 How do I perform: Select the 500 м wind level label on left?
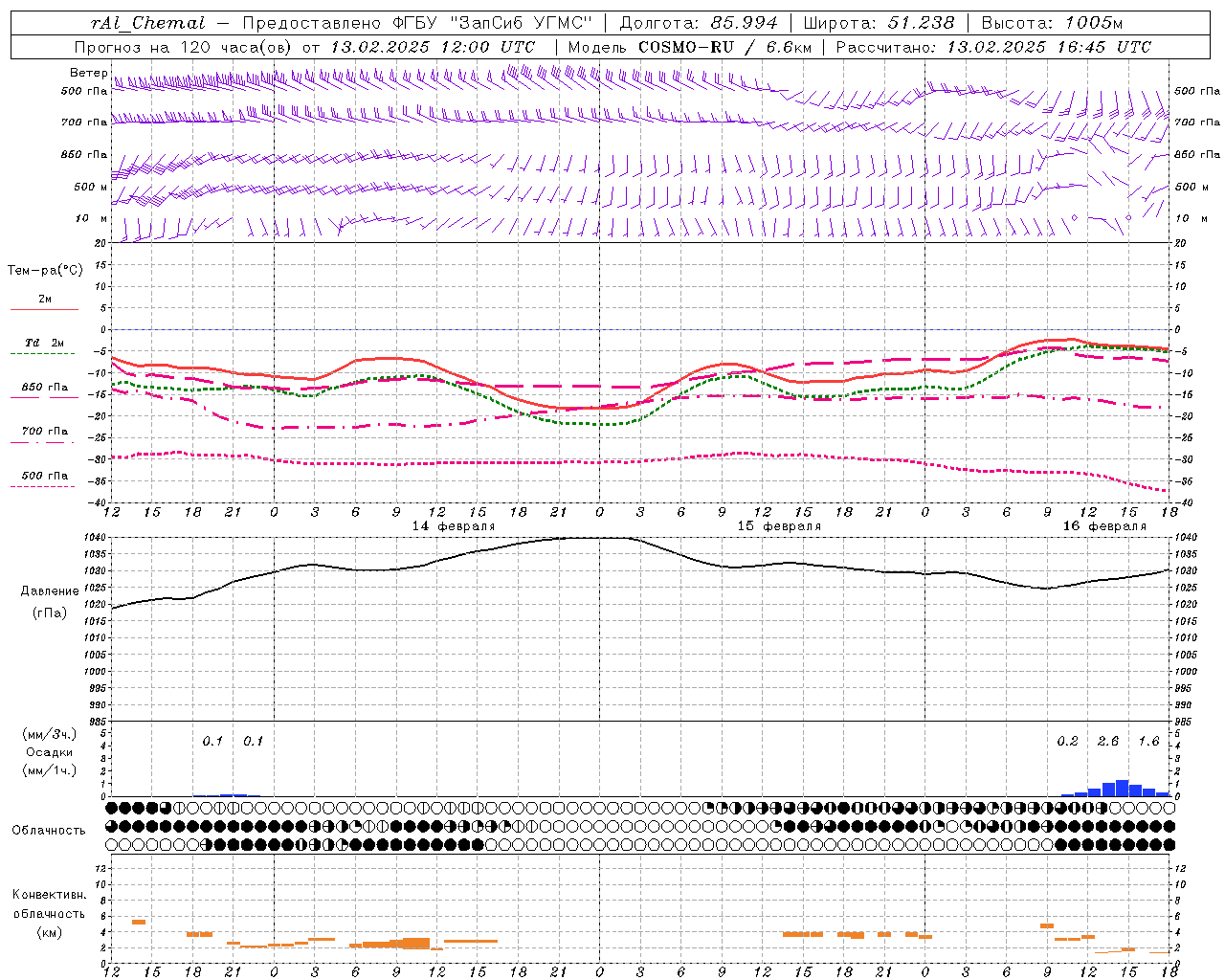pos(92,187)
